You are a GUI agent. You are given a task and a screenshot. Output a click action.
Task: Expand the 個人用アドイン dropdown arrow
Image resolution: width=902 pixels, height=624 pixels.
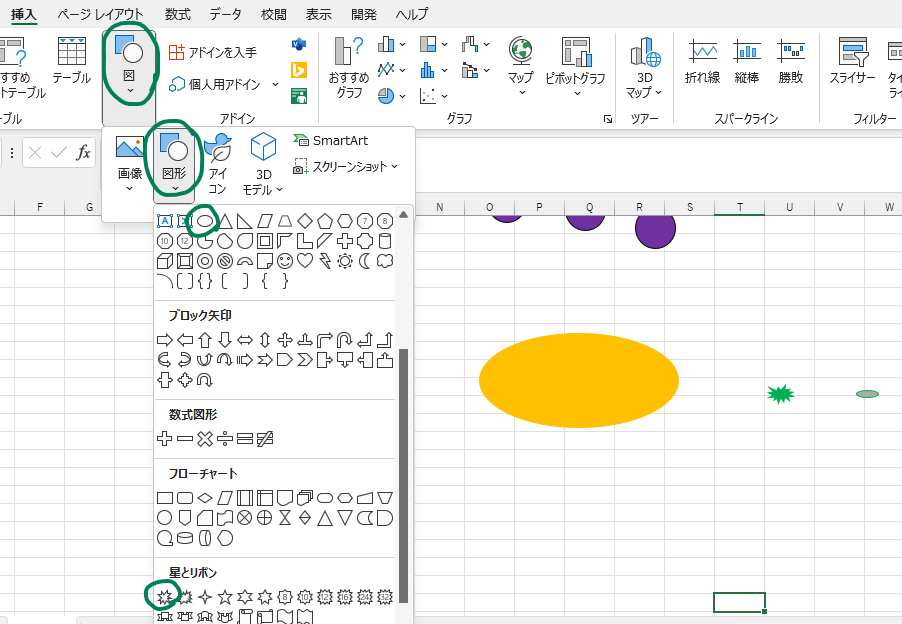[276, 85]
